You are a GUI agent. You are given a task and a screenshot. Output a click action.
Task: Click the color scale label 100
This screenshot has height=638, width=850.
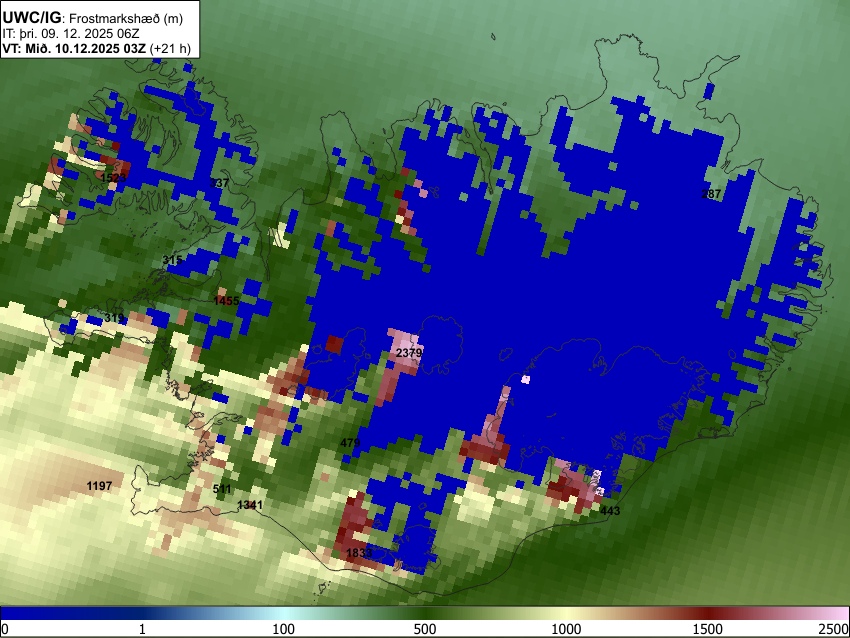[284, 629]
